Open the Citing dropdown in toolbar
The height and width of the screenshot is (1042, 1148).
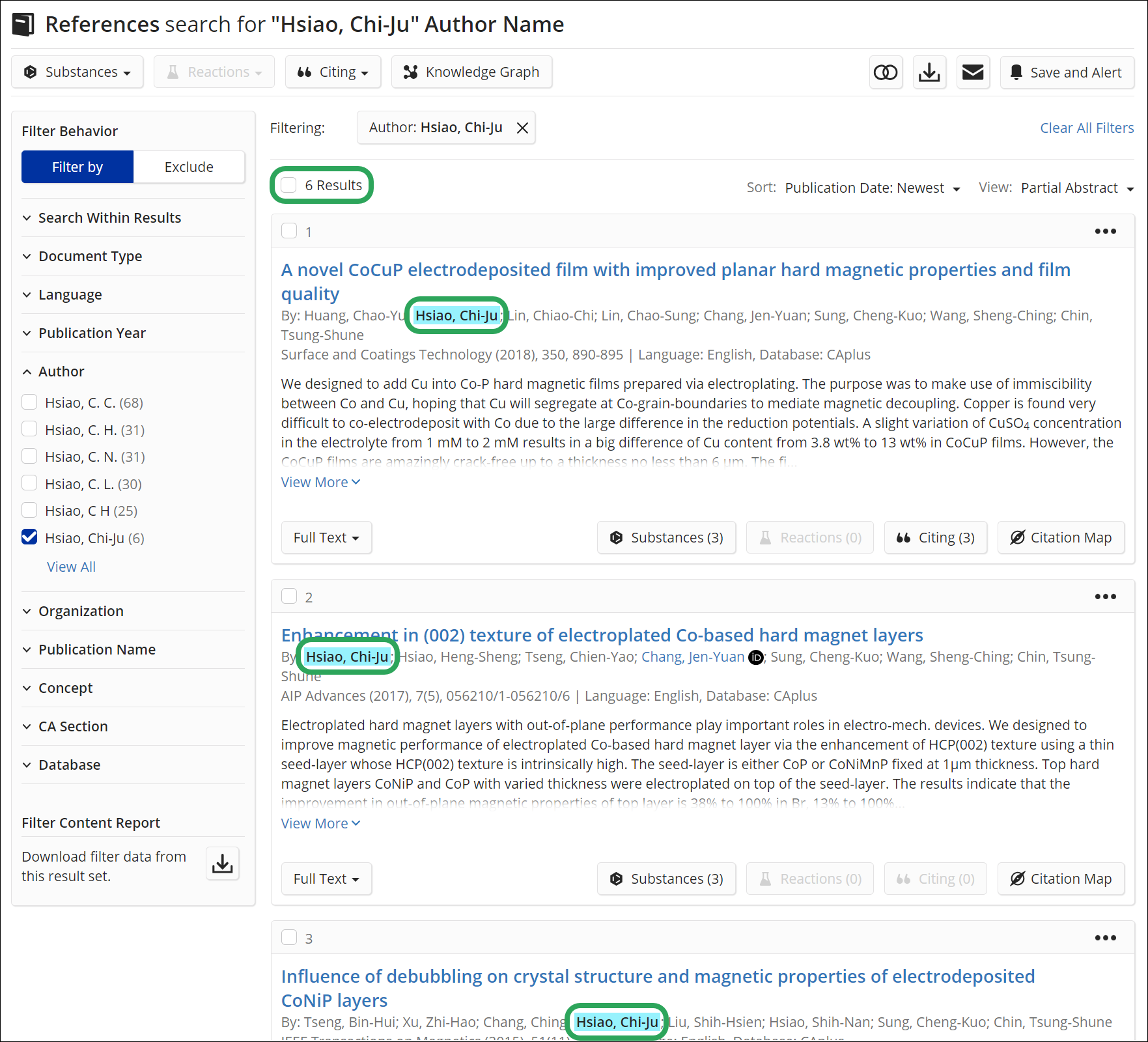tap(333, 72)
